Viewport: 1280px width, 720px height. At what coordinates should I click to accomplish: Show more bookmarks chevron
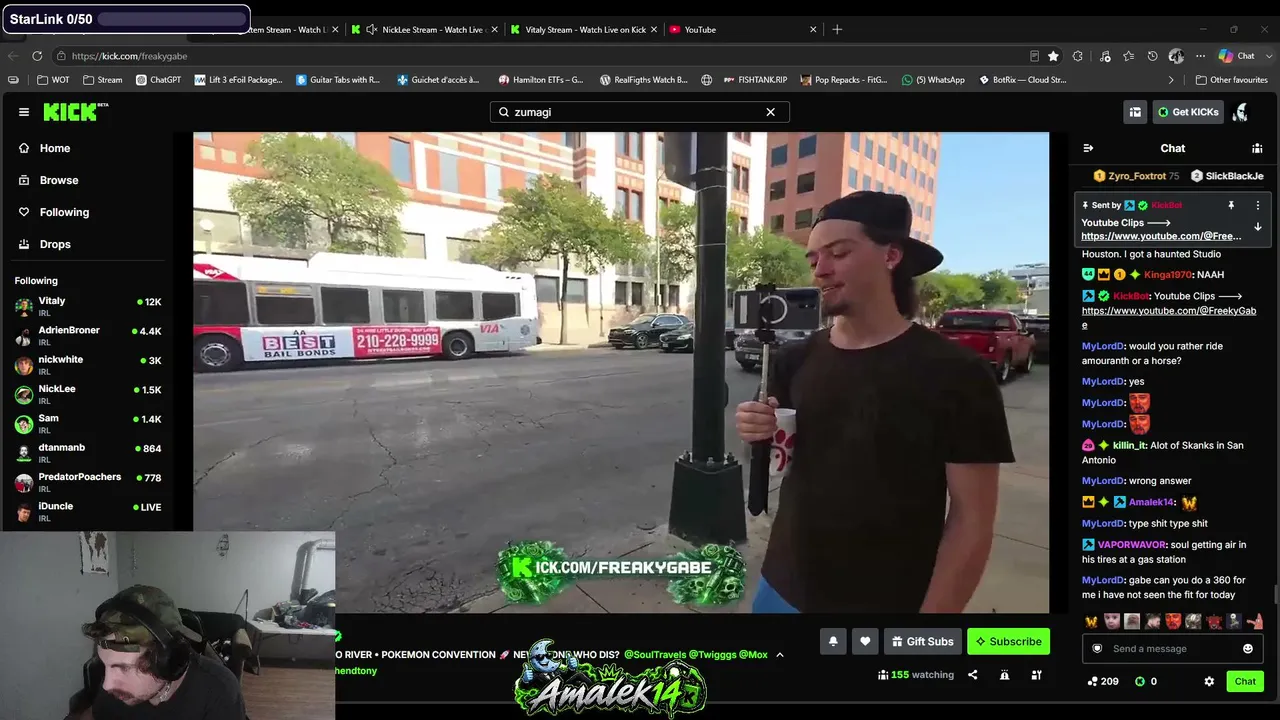(1171, 80)
